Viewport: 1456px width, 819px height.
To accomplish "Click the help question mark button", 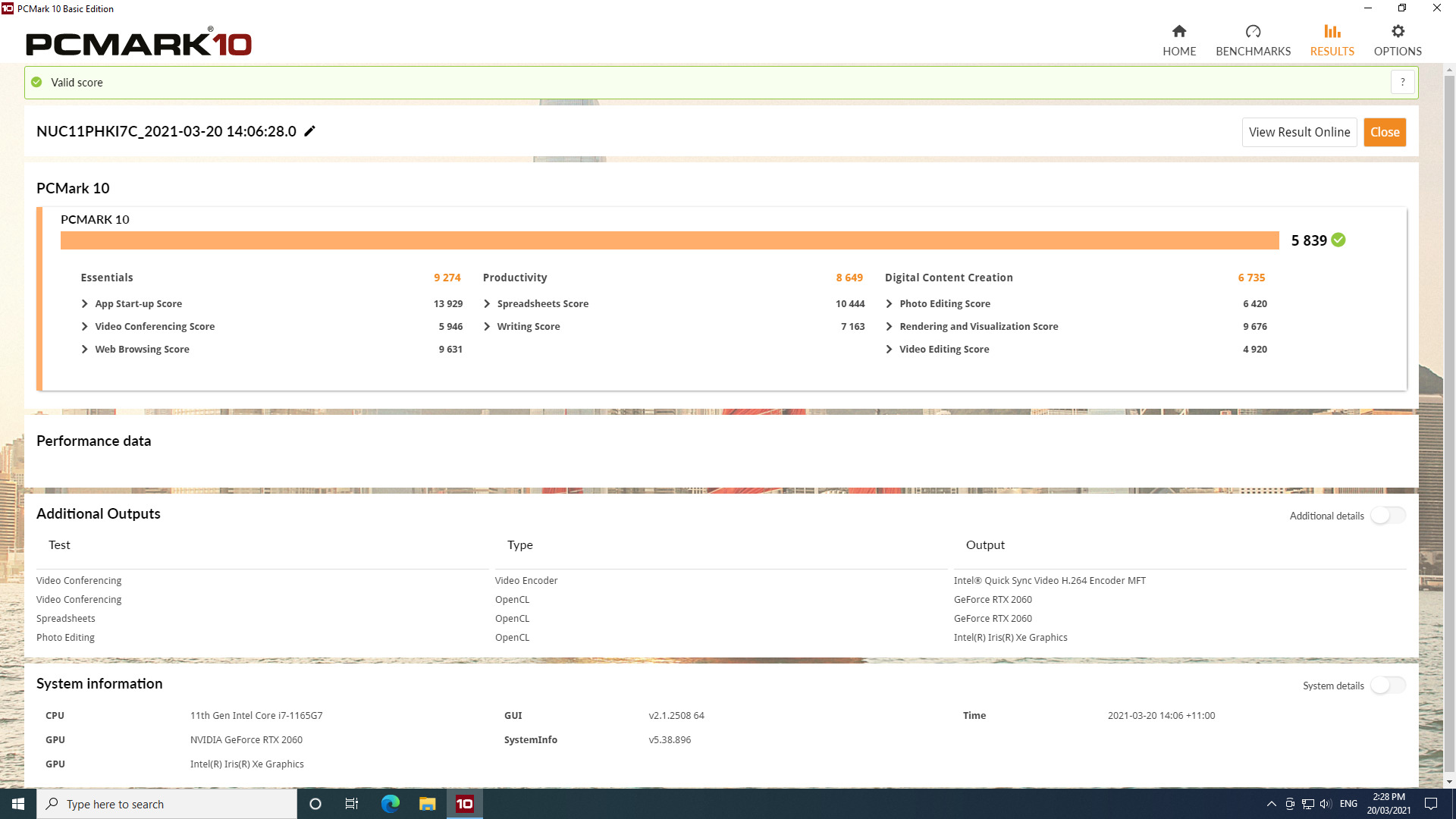I will 1403,82.
